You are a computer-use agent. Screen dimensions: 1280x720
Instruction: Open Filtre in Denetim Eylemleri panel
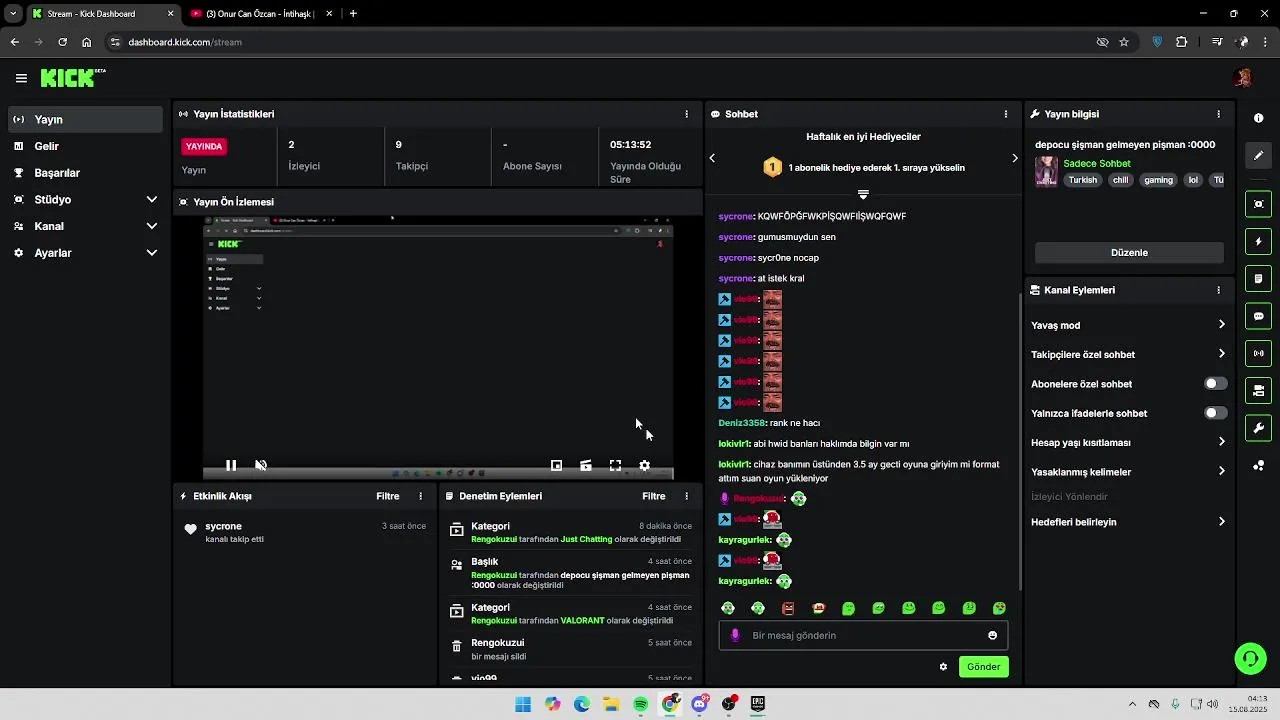coord(653,496)
